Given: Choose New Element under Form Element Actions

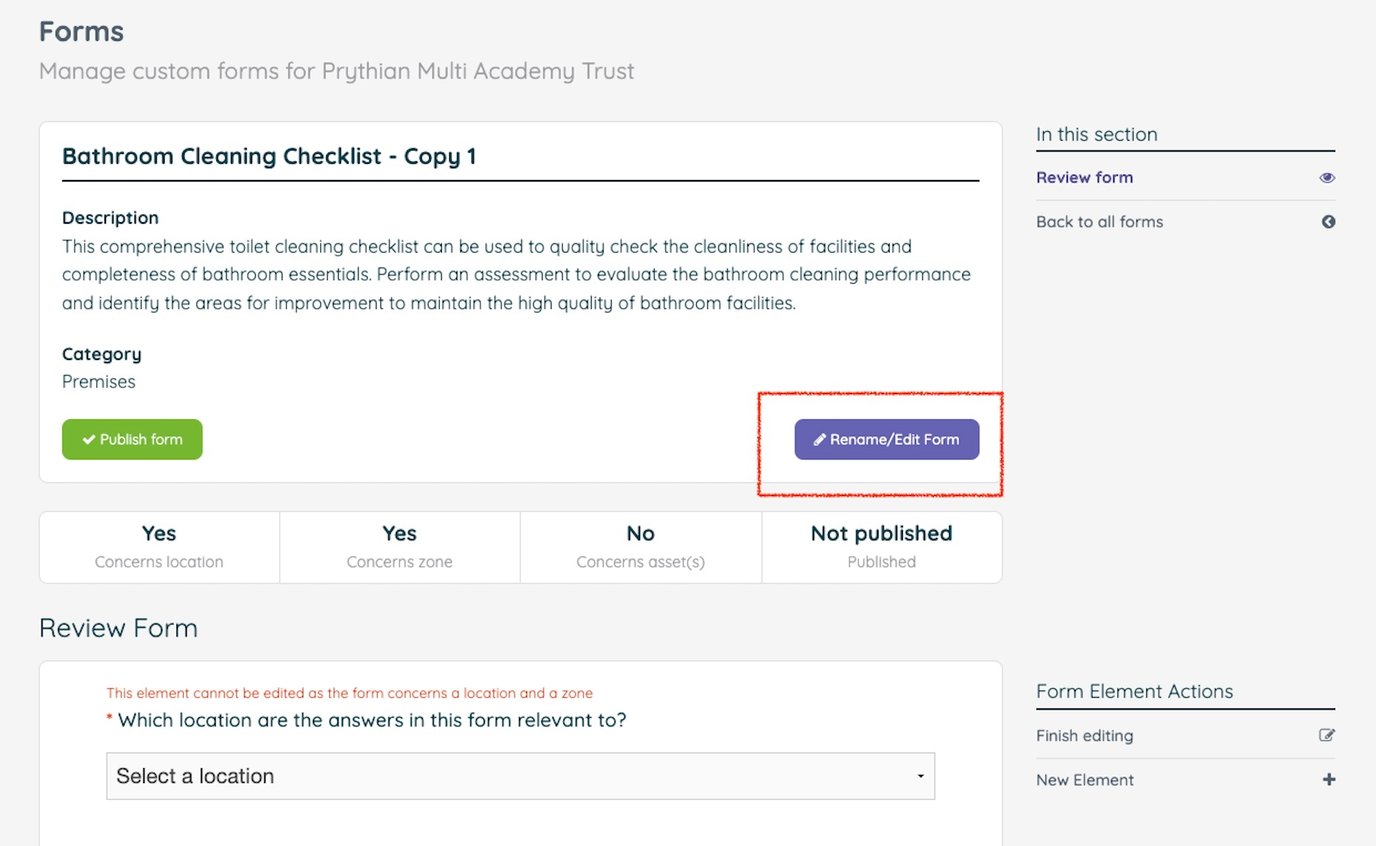Looking at the screenshot, I should 1084,780.
